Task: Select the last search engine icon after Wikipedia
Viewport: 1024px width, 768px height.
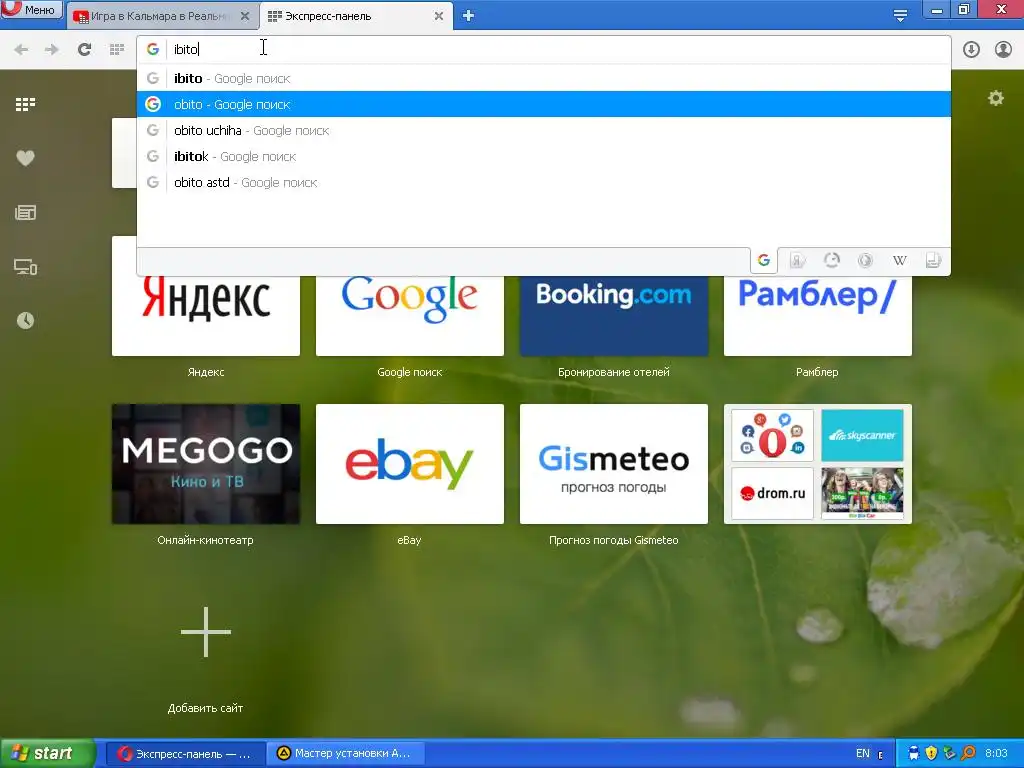Action: 933,261
